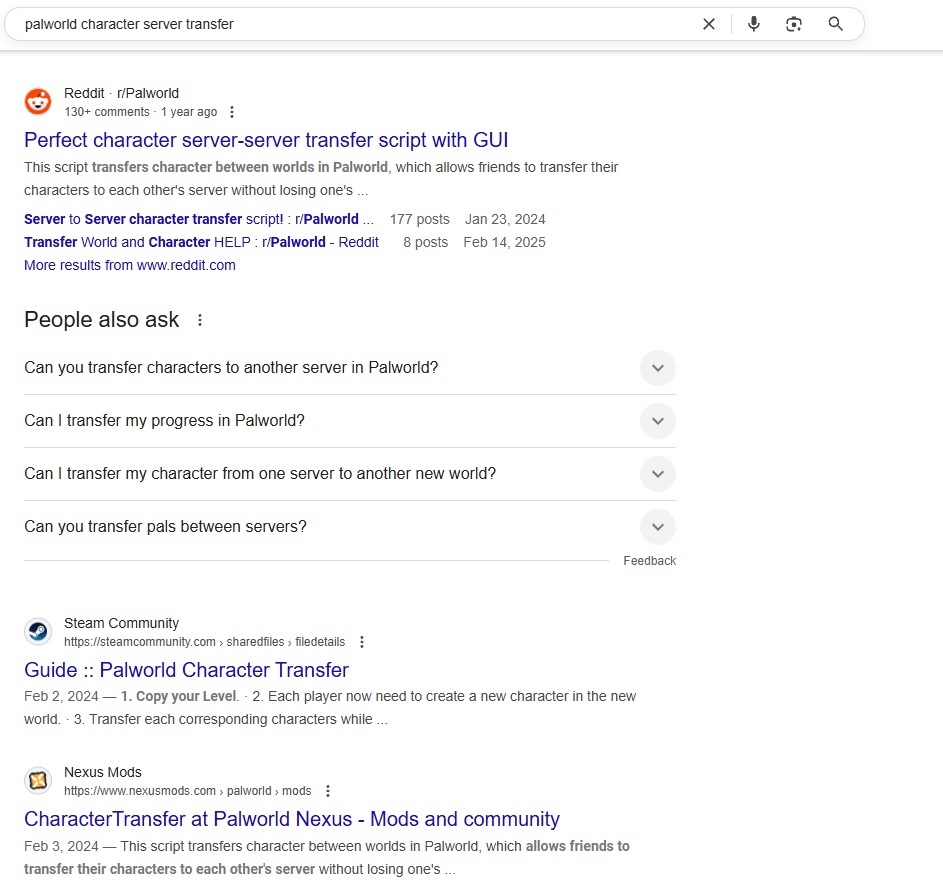Screen dimensions: 943x885
Task: Expand 'Can you transfer pals between servers?'
Action: point(350,527)
